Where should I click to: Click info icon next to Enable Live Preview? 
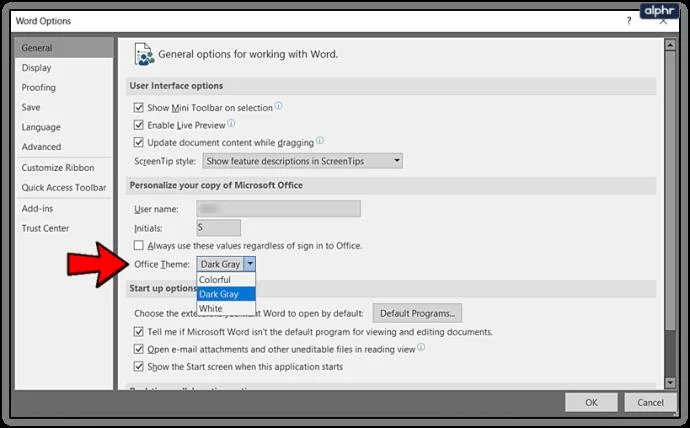coord(231,124)
